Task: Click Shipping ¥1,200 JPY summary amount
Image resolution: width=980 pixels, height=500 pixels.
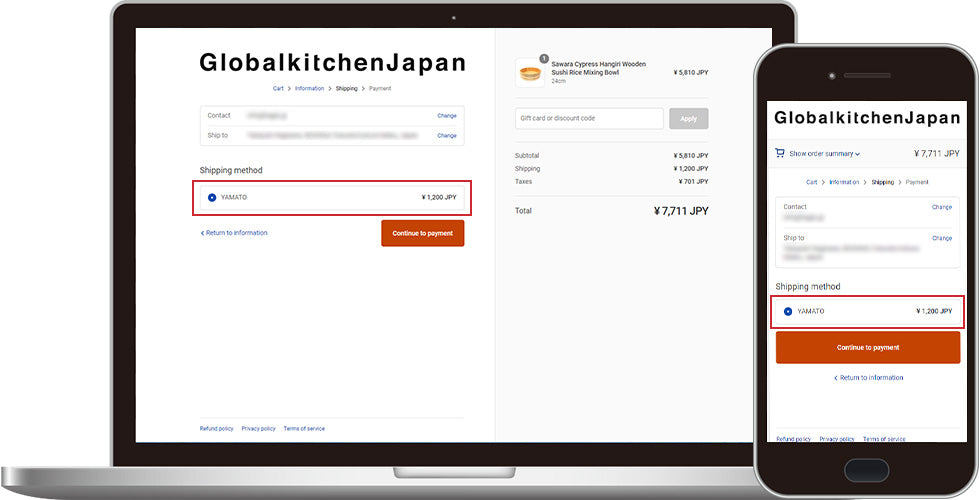Action: [691, 169]
